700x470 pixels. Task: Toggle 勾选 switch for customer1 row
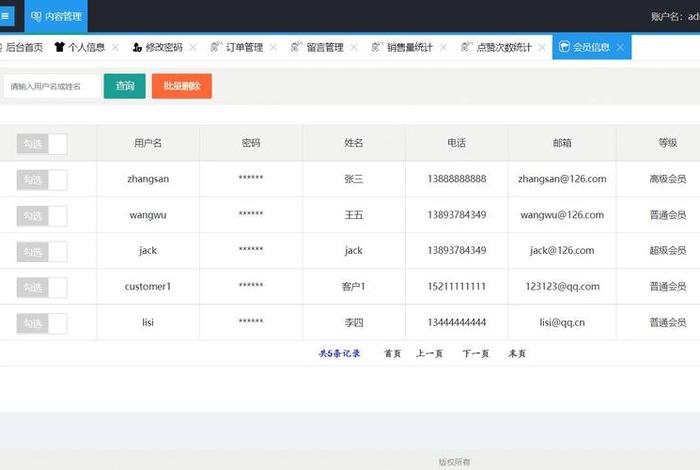click(42, 288)
